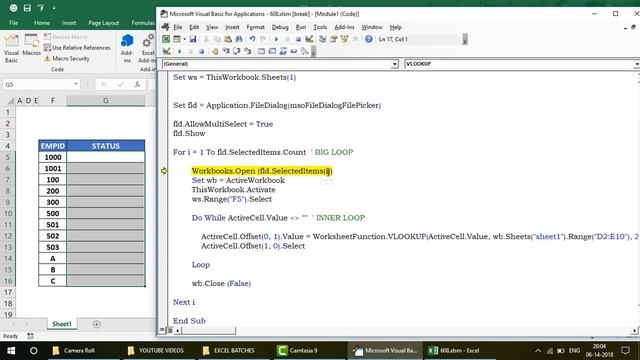Image resolution: width=640 pixels, height=360 pixels.
Task: Click the Quick Watch glasses icon
Action: click(x=294, y=51)
